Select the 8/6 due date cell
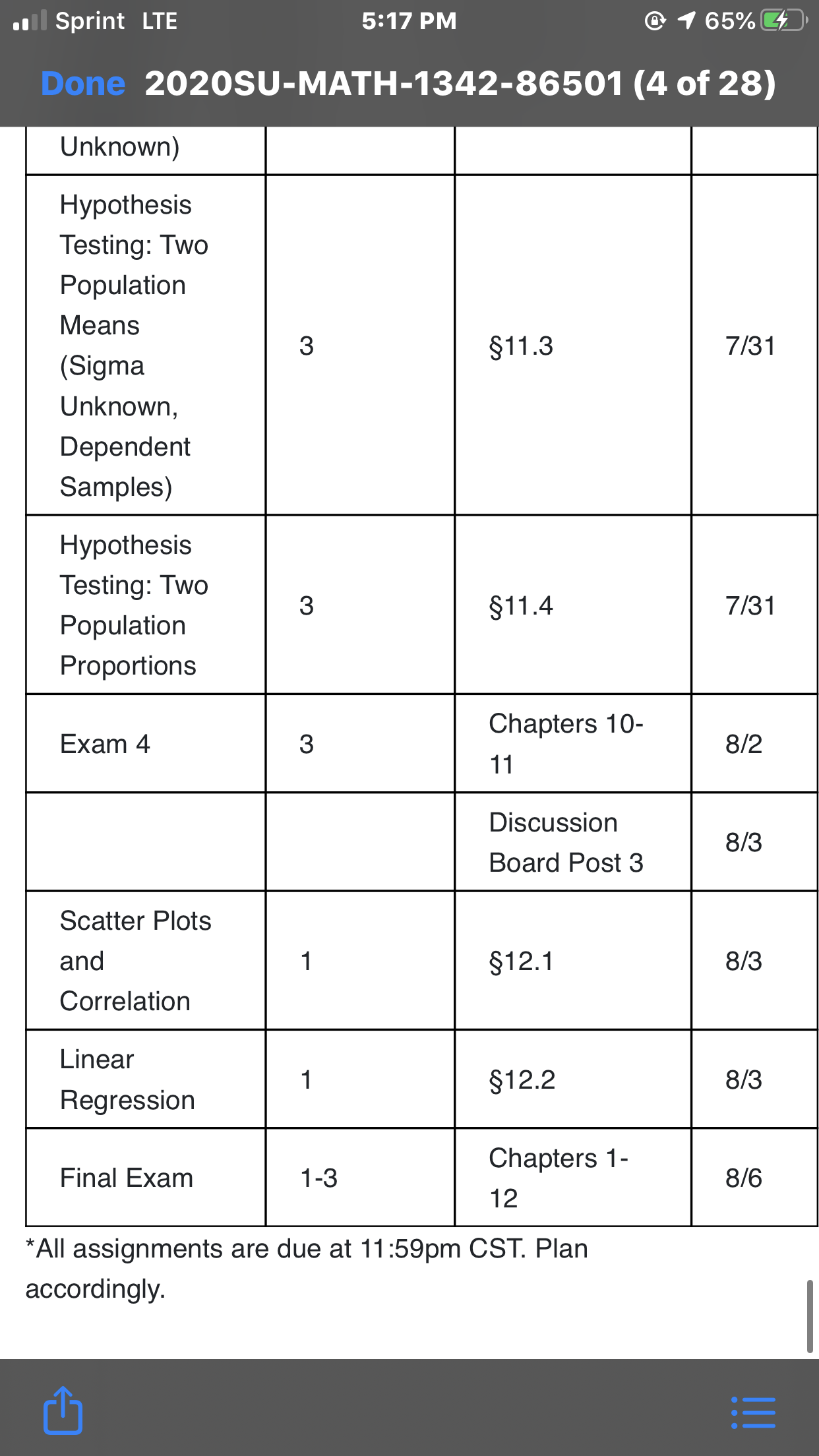819x1456 pixels. point(754,1178)
